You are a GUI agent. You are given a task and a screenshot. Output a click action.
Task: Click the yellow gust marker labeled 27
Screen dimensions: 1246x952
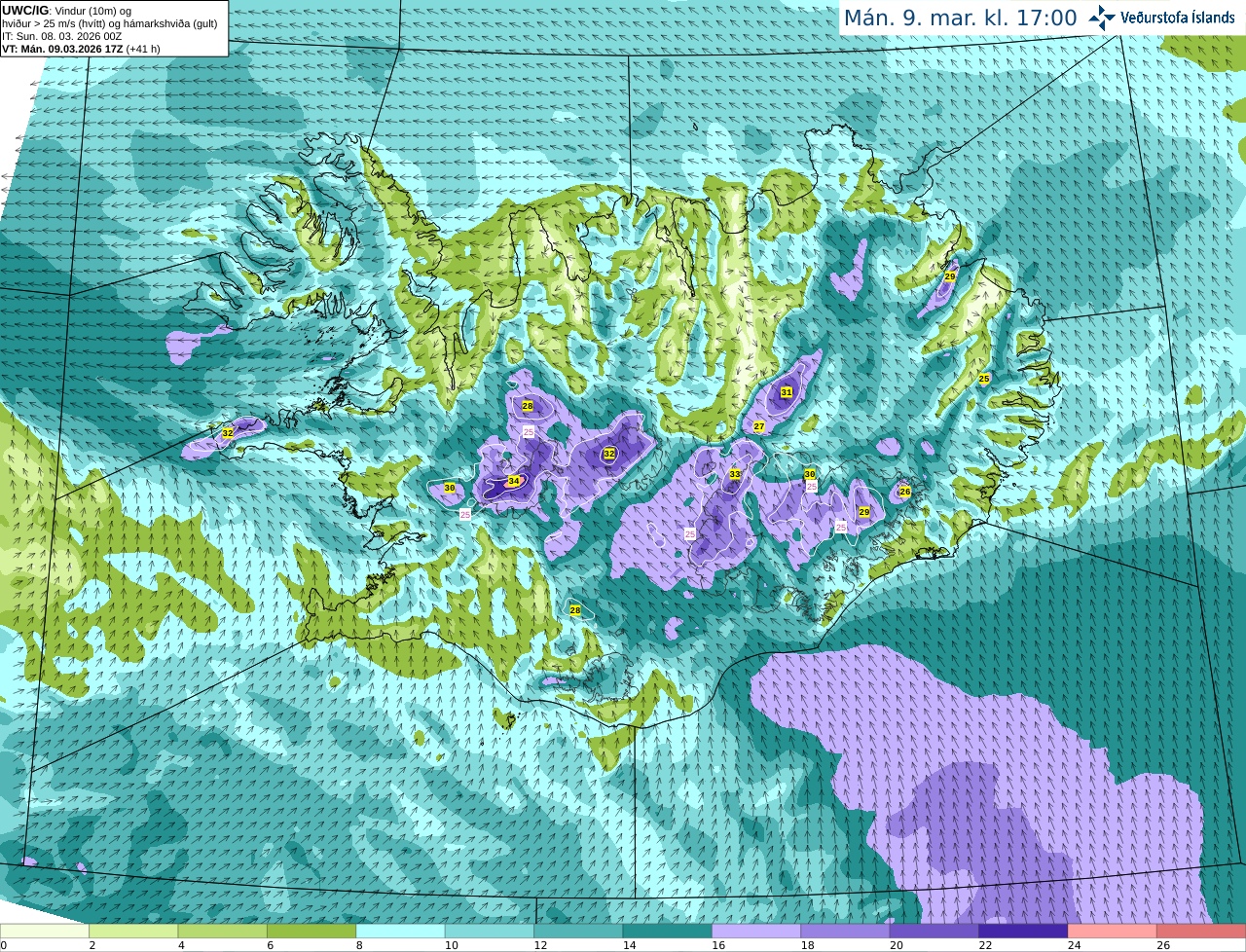coord(759,426)
